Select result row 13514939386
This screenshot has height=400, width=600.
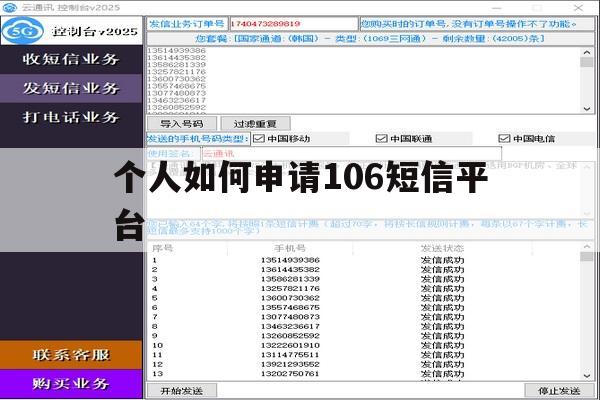point(364,260)
